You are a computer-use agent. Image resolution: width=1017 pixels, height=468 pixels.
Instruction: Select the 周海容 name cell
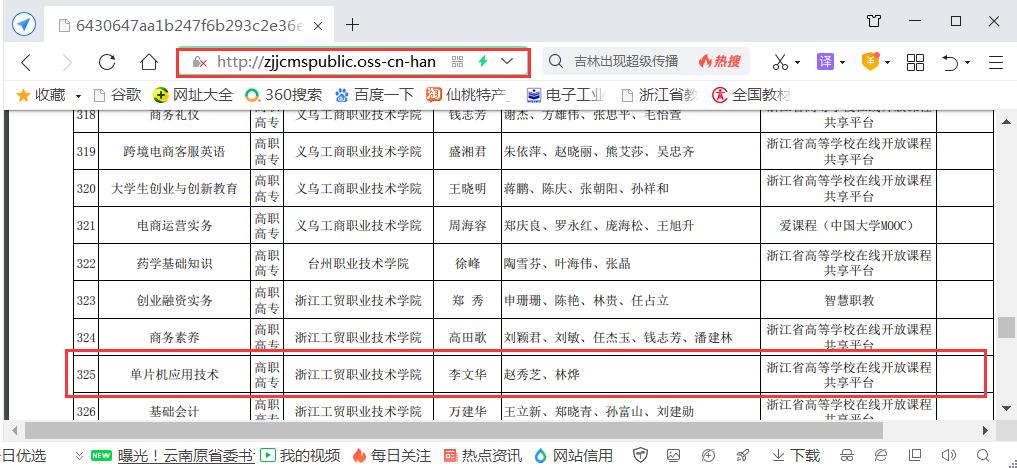tap(468, 226)
